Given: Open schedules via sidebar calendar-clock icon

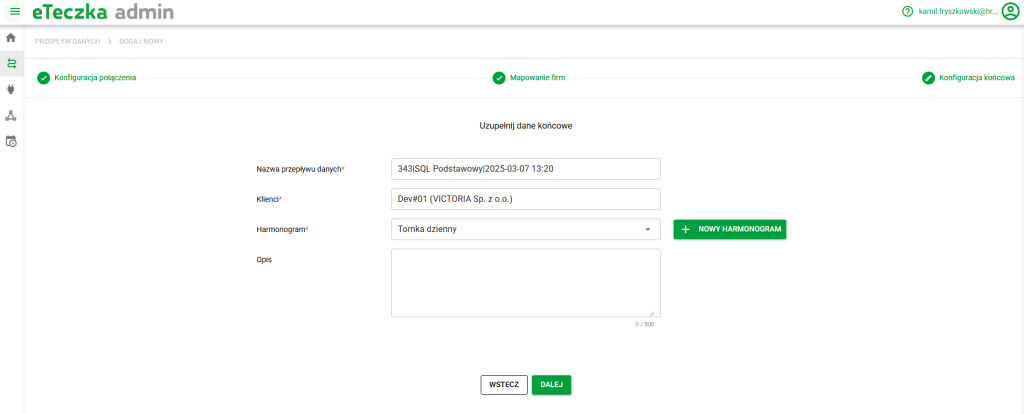Looking at the screenshot, I should tap(11, 141).
